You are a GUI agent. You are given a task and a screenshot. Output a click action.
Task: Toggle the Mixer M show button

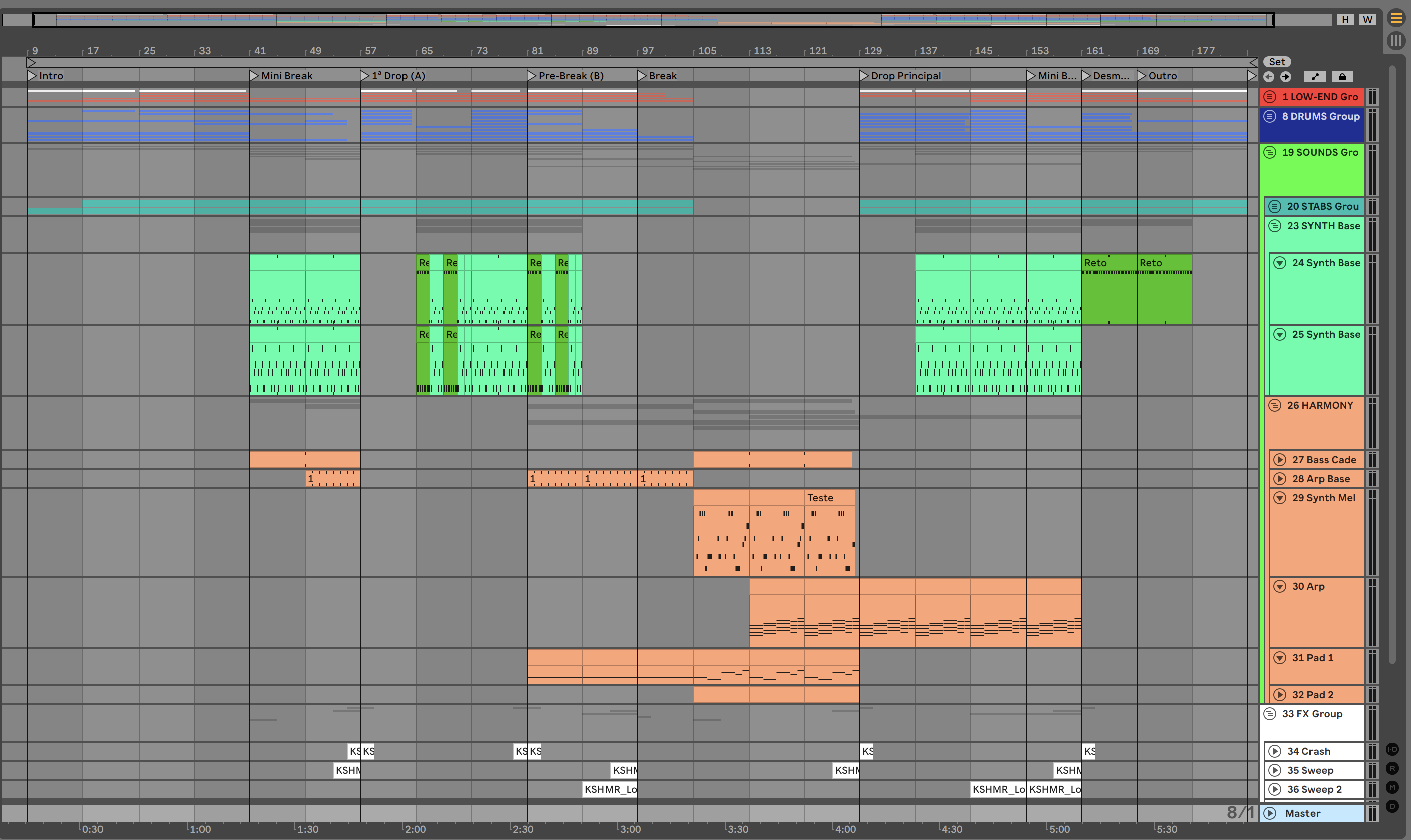pos(1392,787)
